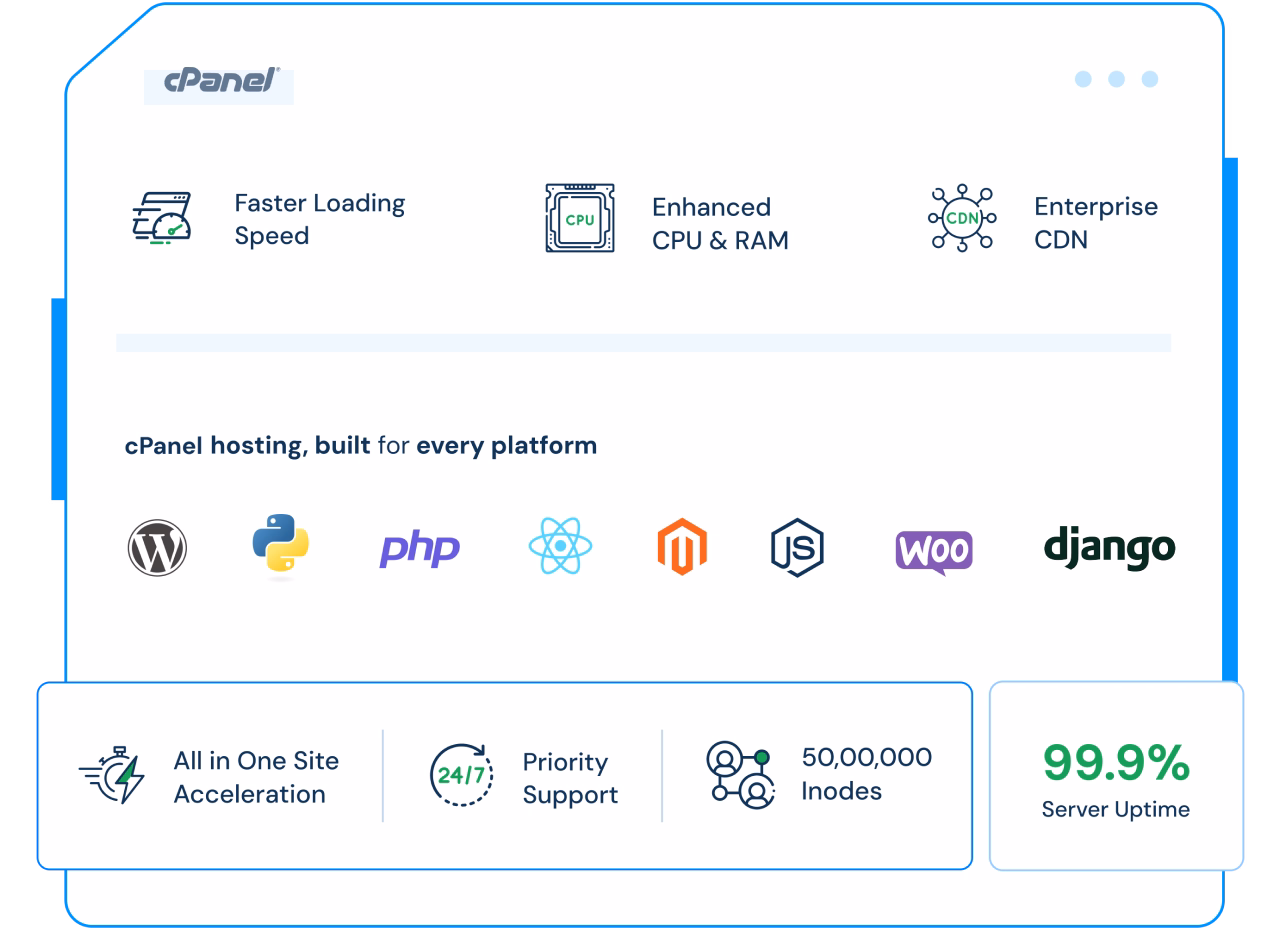Viewport: 1280px width, 930px height.
Task: Select the 24/7 support icon
Action: click(461, 775)
